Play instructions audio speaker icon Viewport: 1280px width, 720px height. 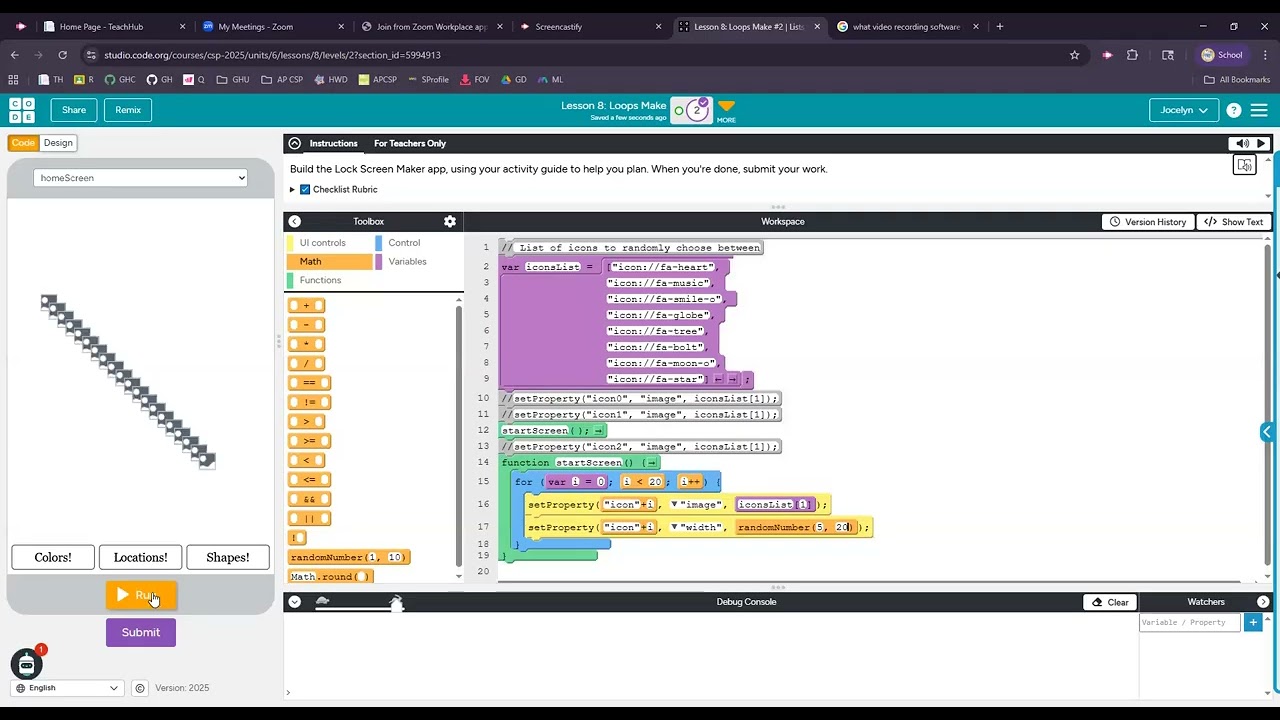coord(1242,143)
